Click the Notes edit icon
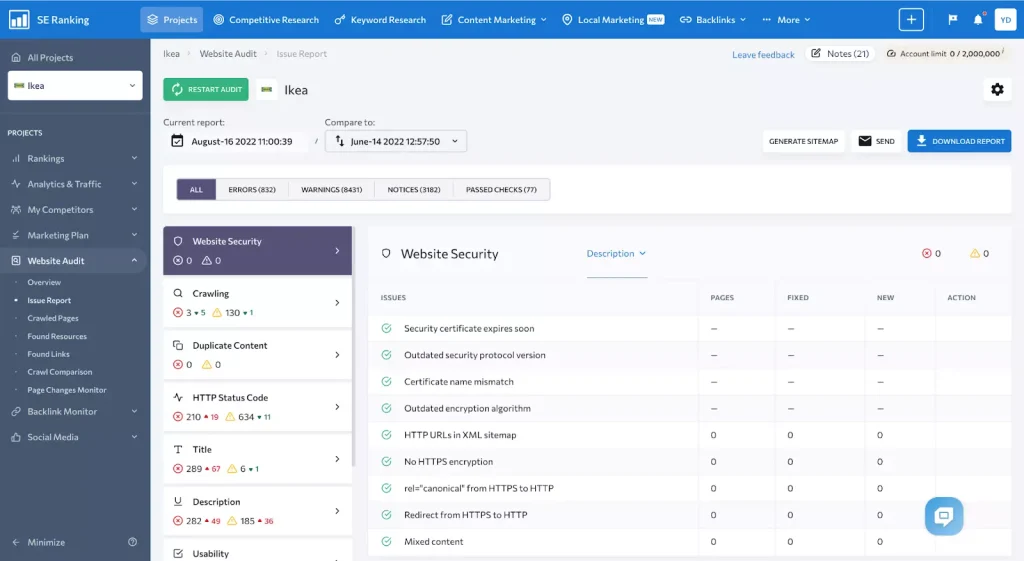This screenshot has width=1024, height=561. pyautogui.click(x=816, y=54)
